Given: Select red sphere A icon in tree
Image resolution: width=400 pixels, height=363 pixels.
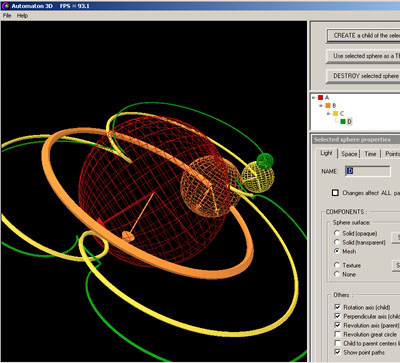Looking at the screenshot, I should click(320, 98).
